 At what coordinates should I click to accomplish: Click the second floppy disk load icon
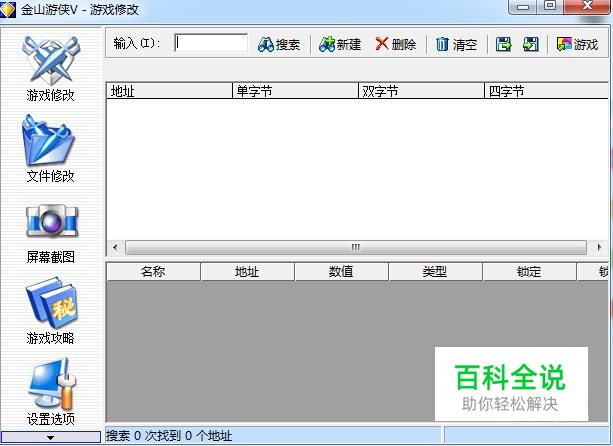pos(531,44)
